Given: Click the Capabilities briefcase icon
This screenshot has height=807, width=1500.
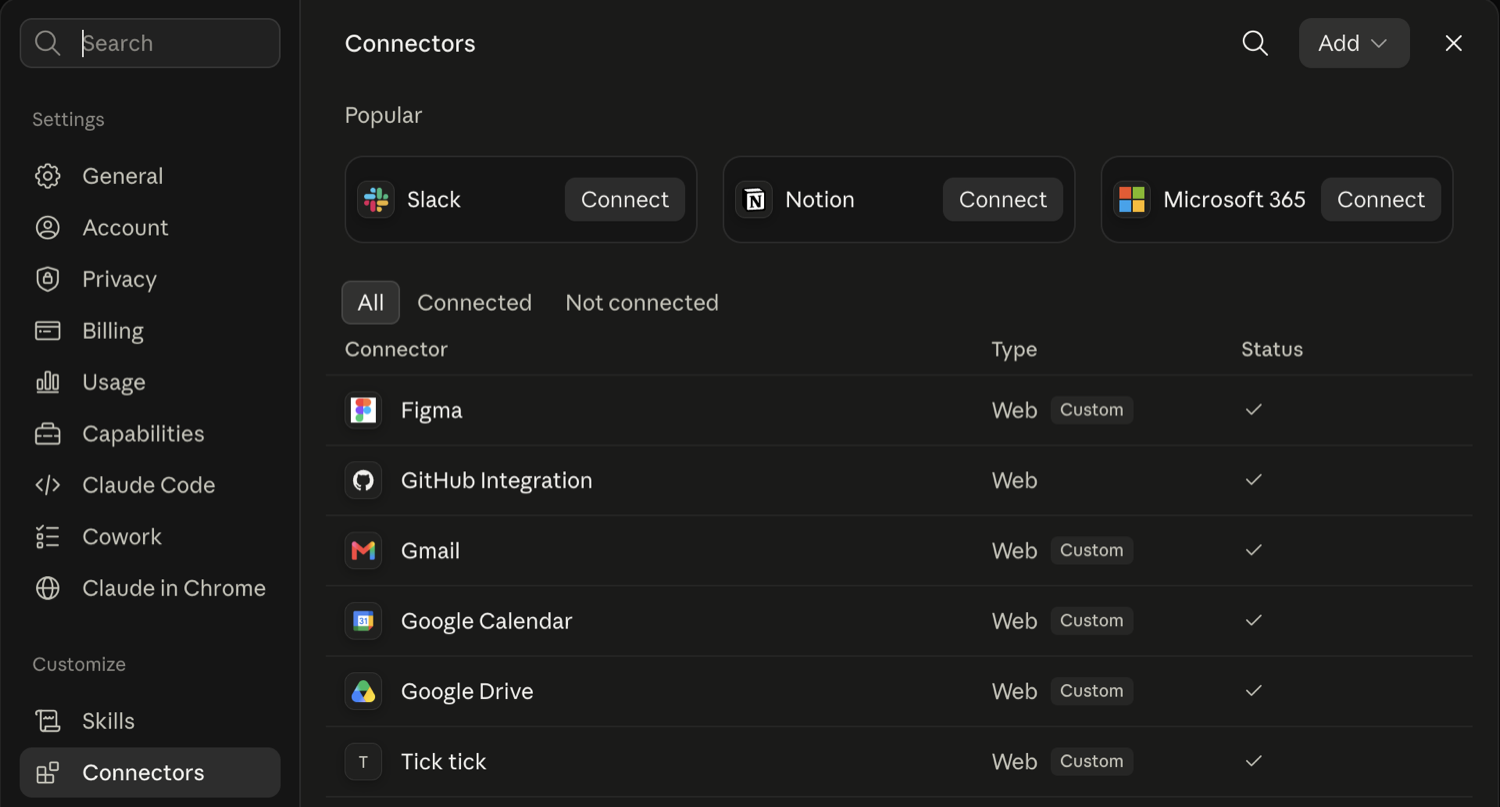Looking at the screenshot, I should coord(48,434).
